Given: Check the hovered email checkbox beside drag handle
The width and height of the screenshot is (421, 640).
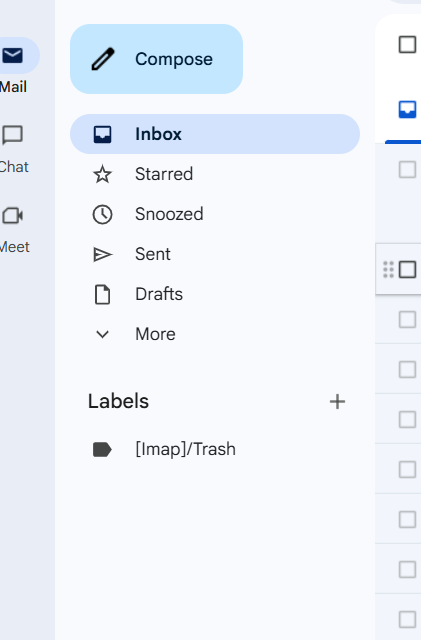Looking at the screenshot, I should 407,270.
